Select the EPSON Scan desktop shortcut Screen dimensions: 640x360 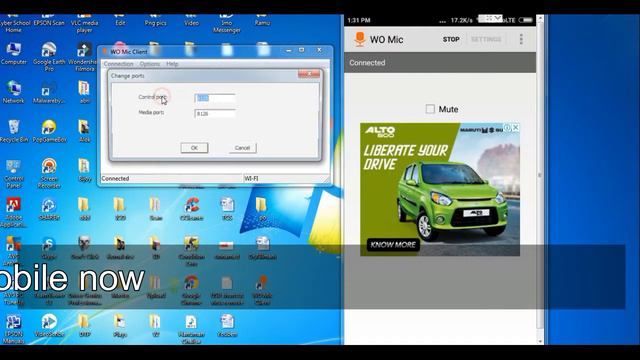pyautogui.click(x=49, y=21)
